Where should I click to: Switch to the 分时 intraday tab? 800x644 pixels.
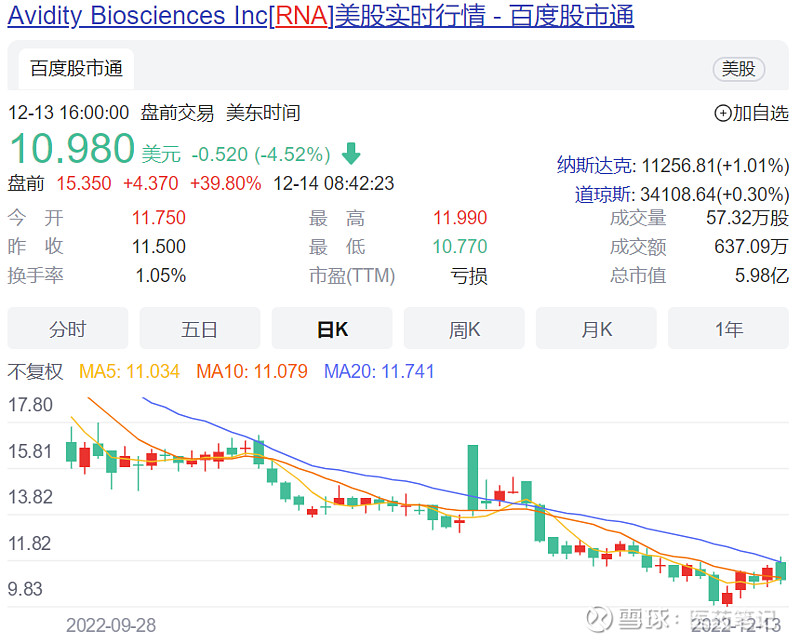tap(67, 328)
